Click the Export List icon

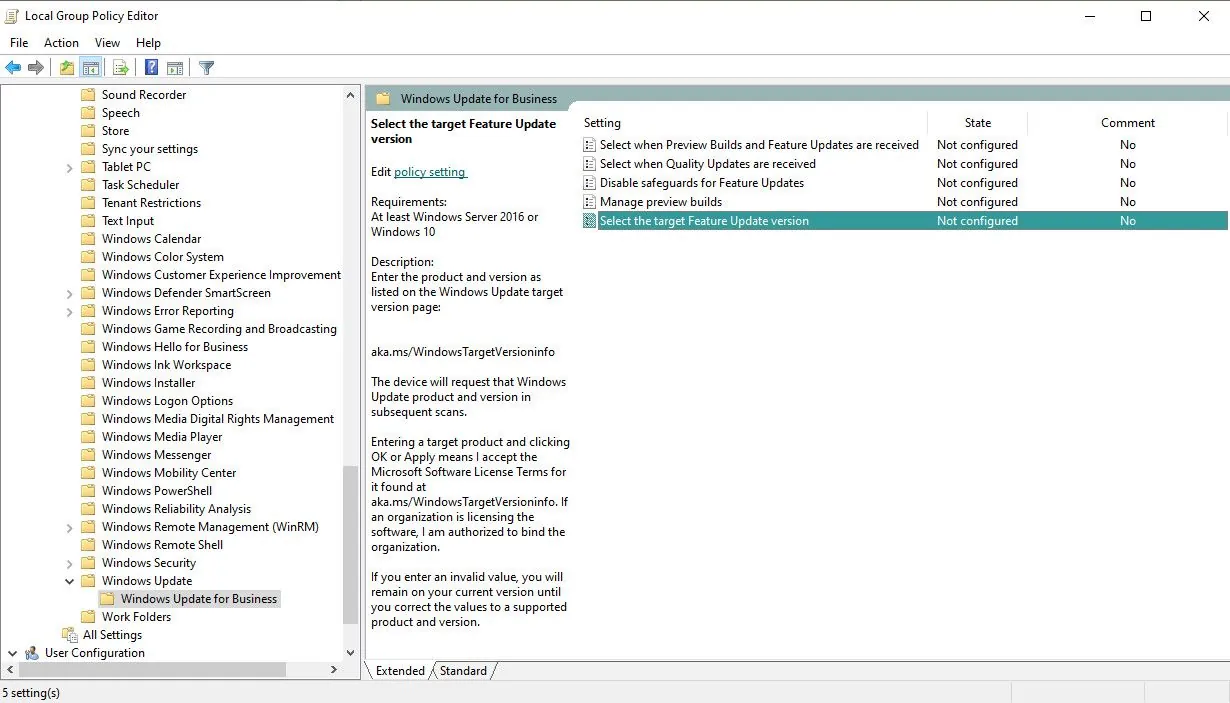[x=120, y=67]
